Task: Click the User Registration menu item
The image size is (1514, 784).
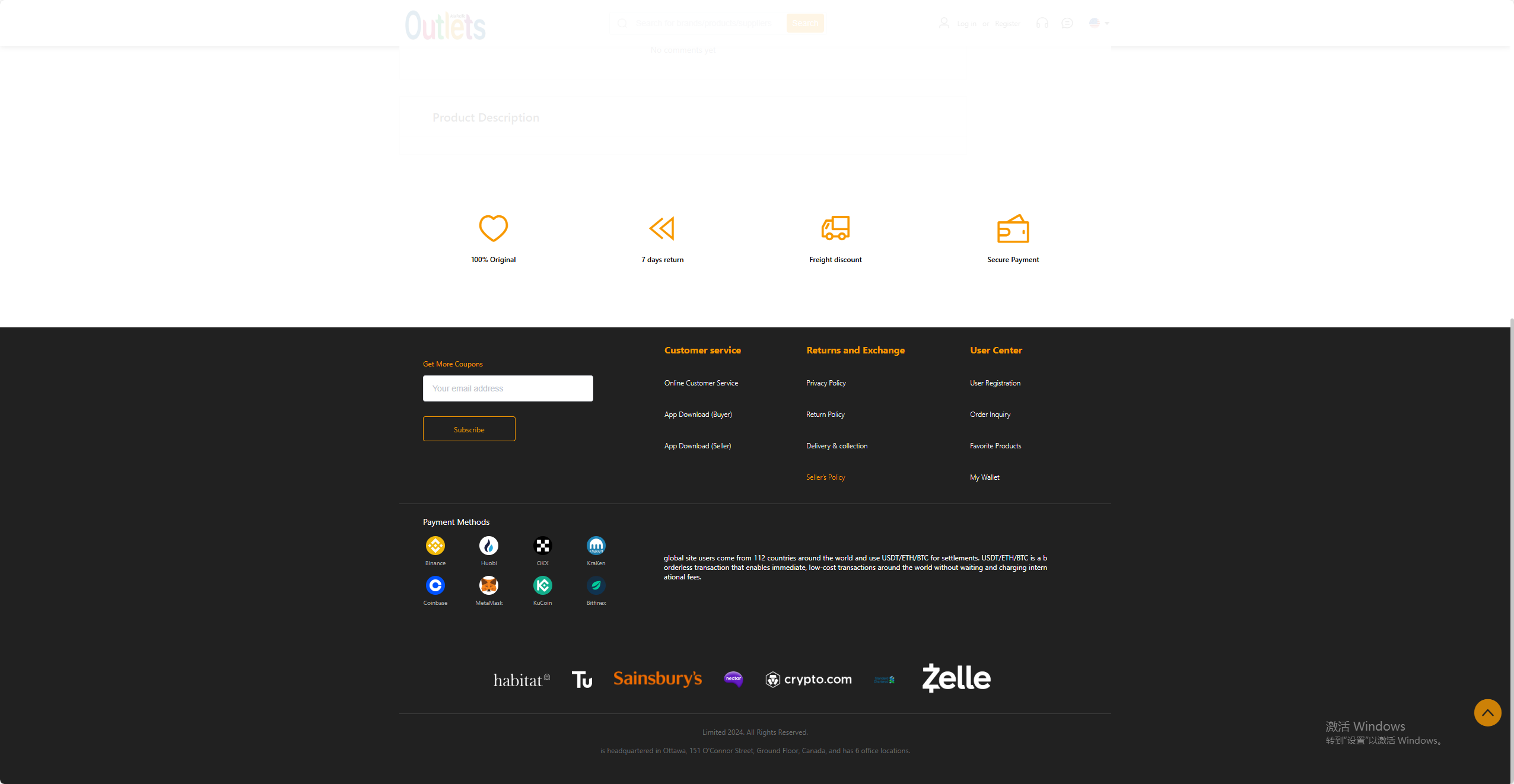Action: click(995, 383)
